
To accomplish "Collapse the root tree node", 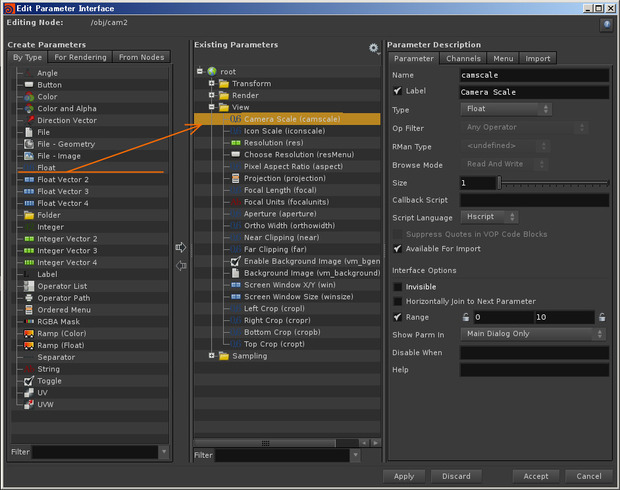I will 200,71.
